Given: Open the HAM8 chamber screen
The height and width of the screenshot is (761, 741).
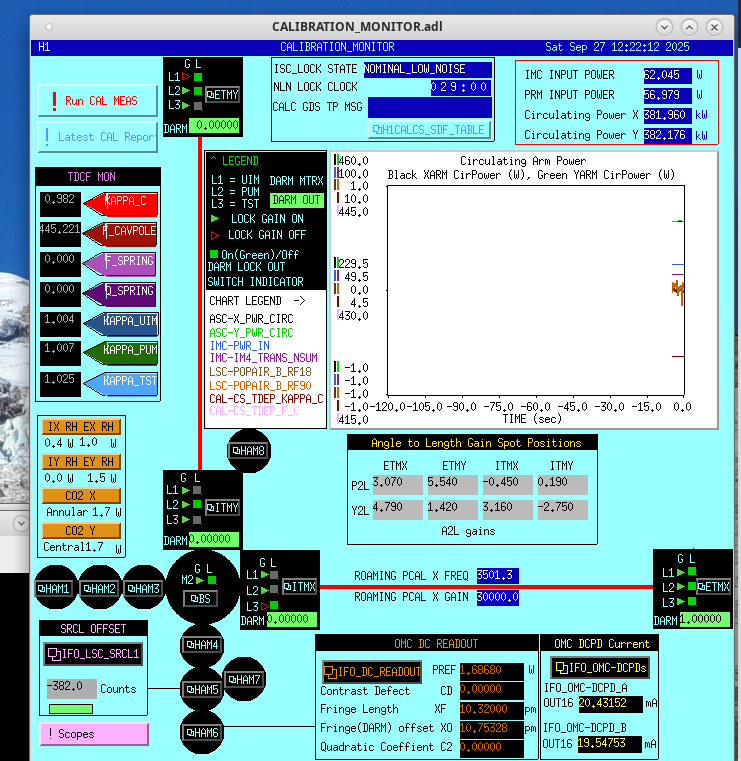Looking at the screenshot, I should [248, 451].
